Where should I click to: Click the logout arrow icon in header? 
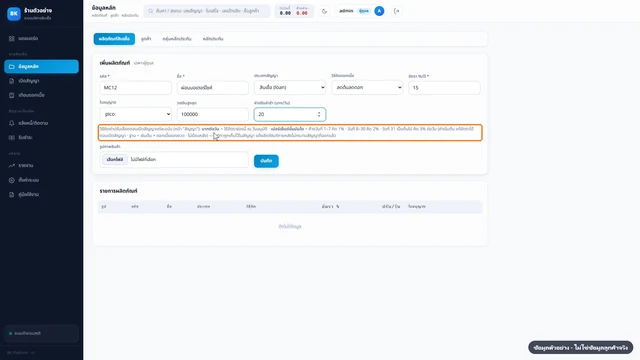(x=397, y=11)
